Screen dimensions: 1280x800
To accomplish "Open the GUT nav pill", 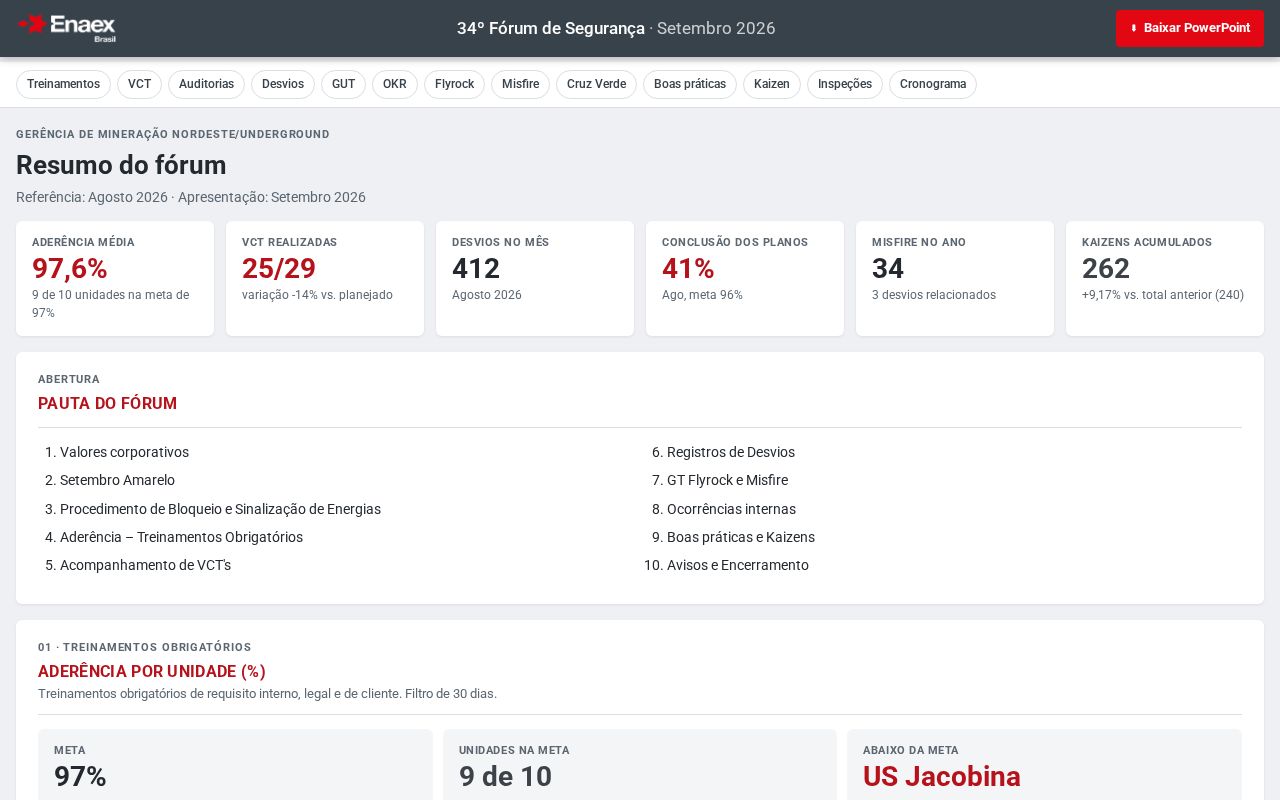I will point(343,84).
